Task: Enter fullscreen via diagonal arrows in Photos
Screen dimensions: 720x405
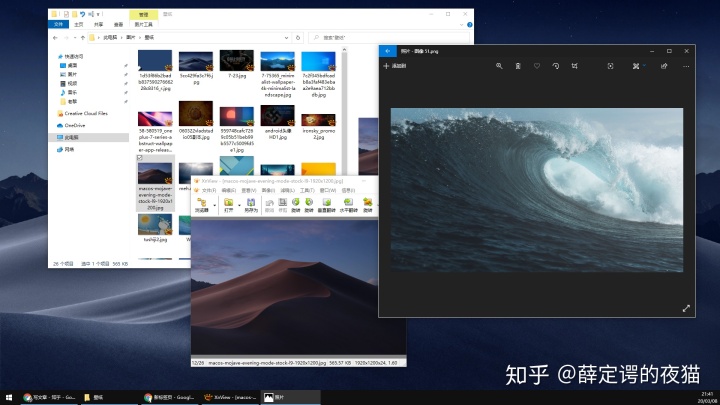Action: (x=686, y=309)
